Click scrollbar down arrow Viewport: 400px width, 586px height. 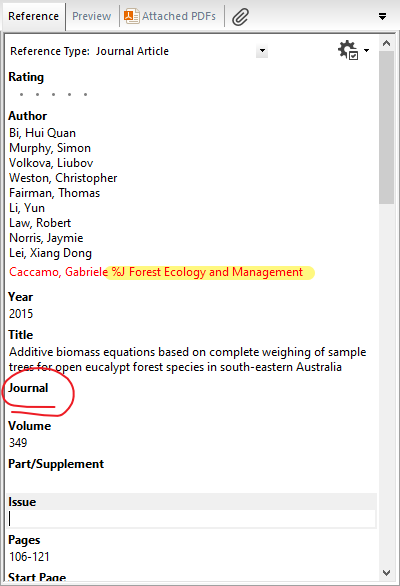pos(387,573)
